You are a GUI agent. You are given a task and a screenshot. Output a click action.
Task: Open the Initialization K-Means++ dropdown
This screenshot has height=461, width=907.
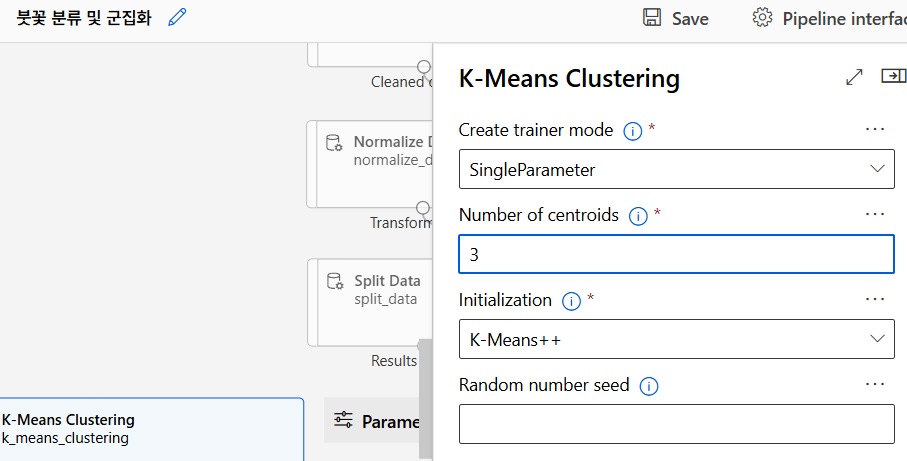coord(676,339)
